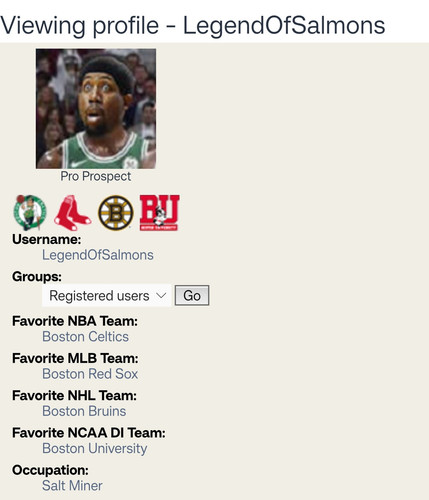Click the Boston Bruins team text
The width and height of the screenshot is (429, 500).
tap(84, 411)
